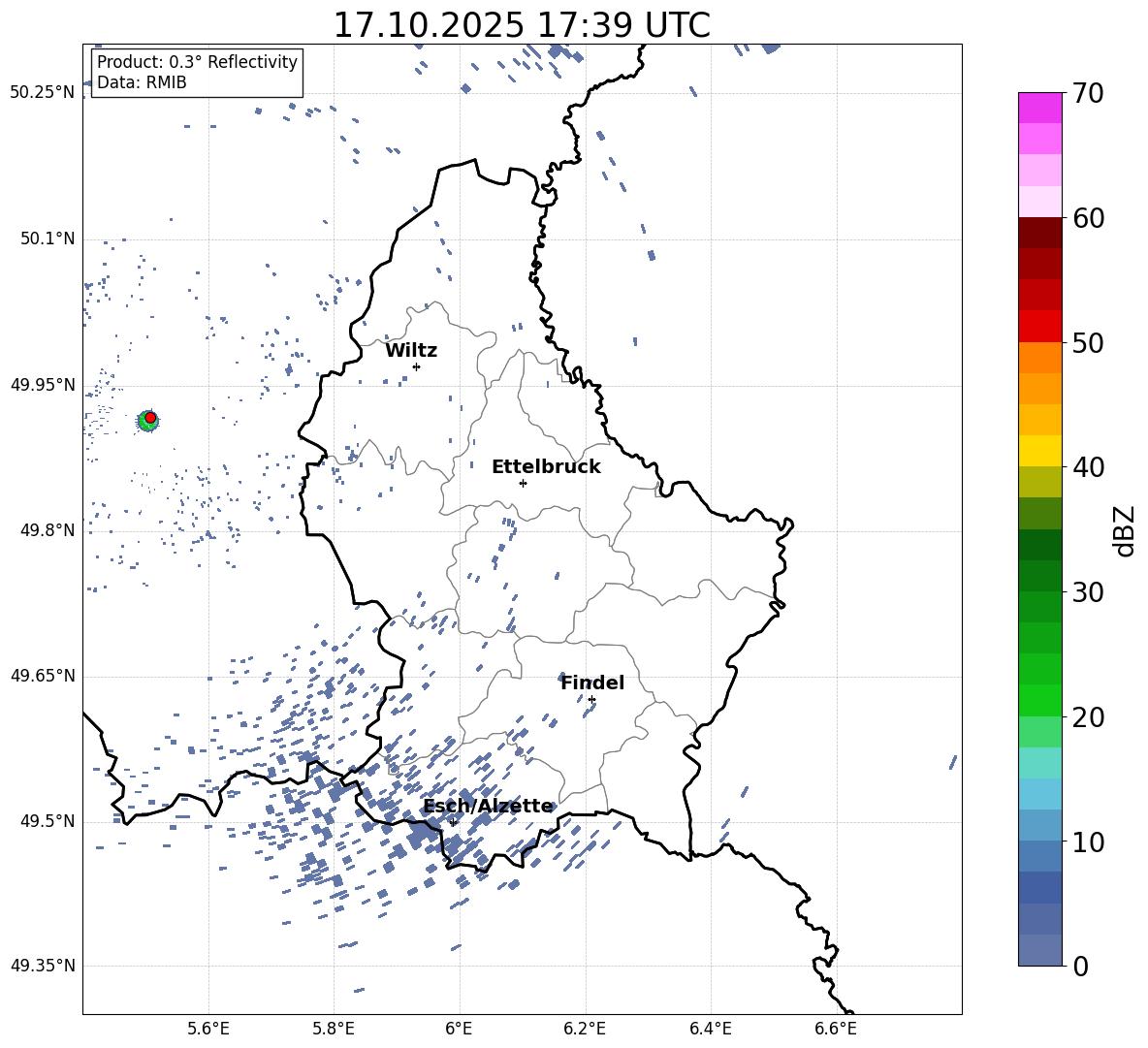
Task: Click the title timestamp 17.10.2025 17:39 UTC
Action: [522, 25]
